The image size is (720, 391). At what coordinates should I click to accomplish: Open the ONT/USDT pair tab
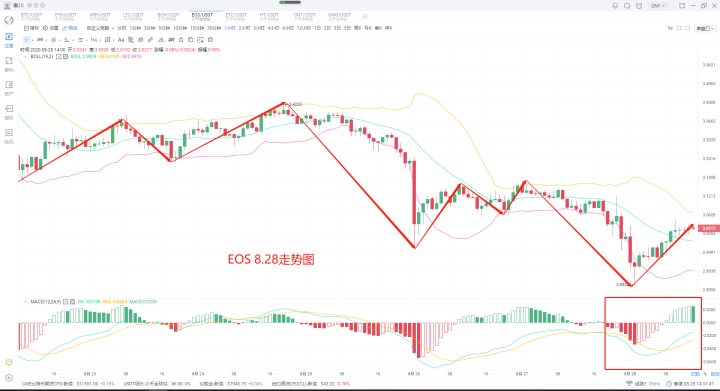(304, 17)
